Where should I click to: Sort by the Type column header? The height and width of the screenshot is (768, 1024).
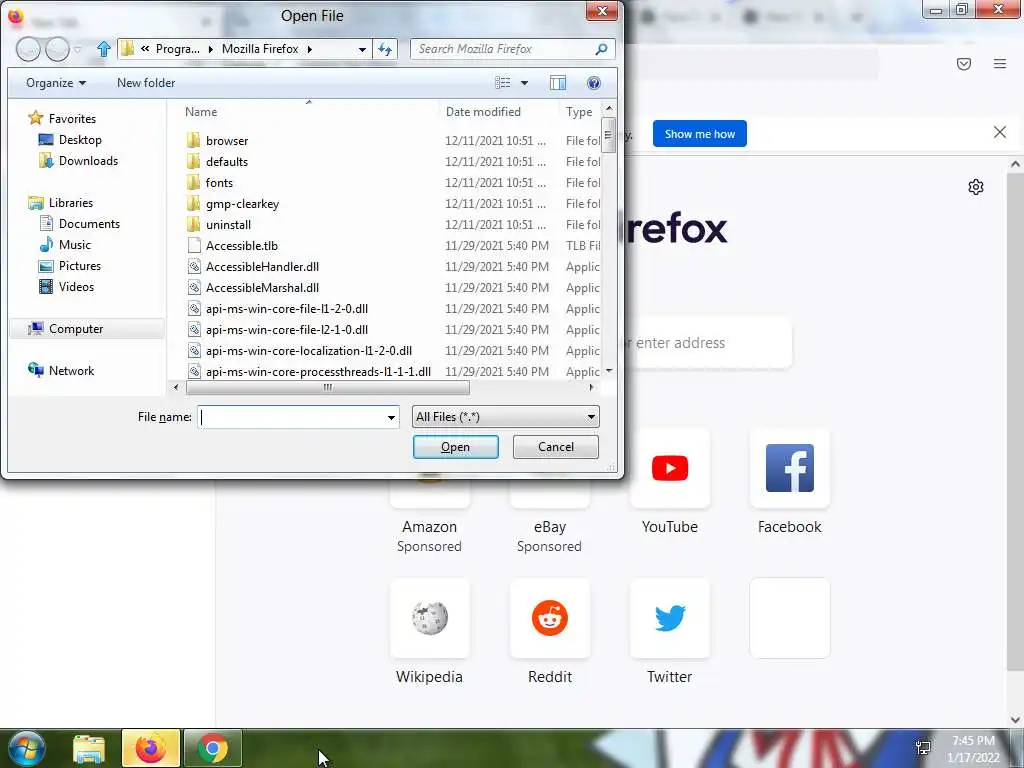coord(579,112)
